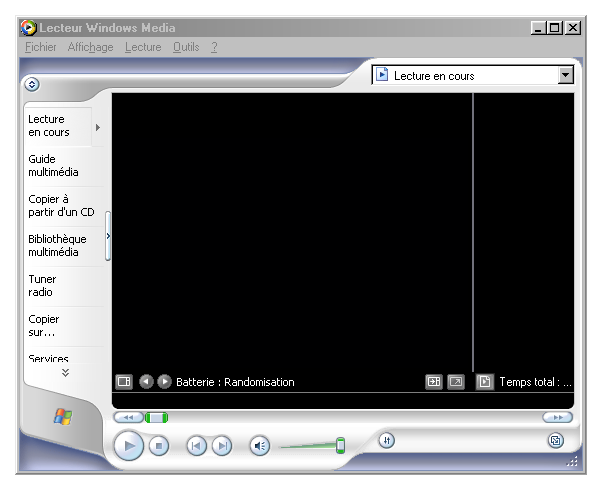Click the resize grip at bottom-right corner
This screenshot has height=493, width=614.
pos(572,462)
